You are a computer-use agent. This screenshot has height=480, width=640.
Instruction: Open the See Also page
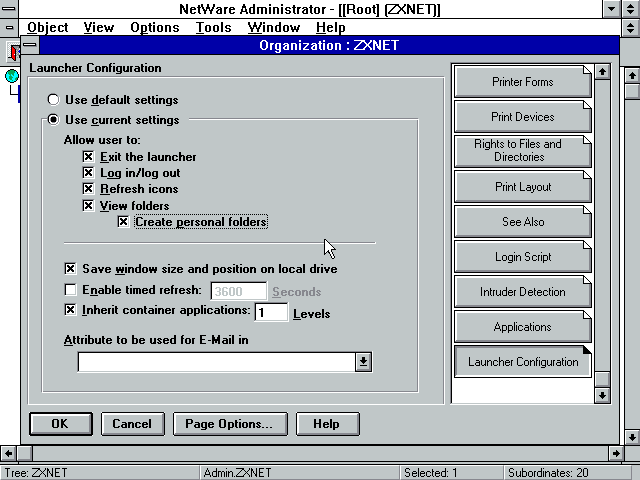click(x=522, y=222)
